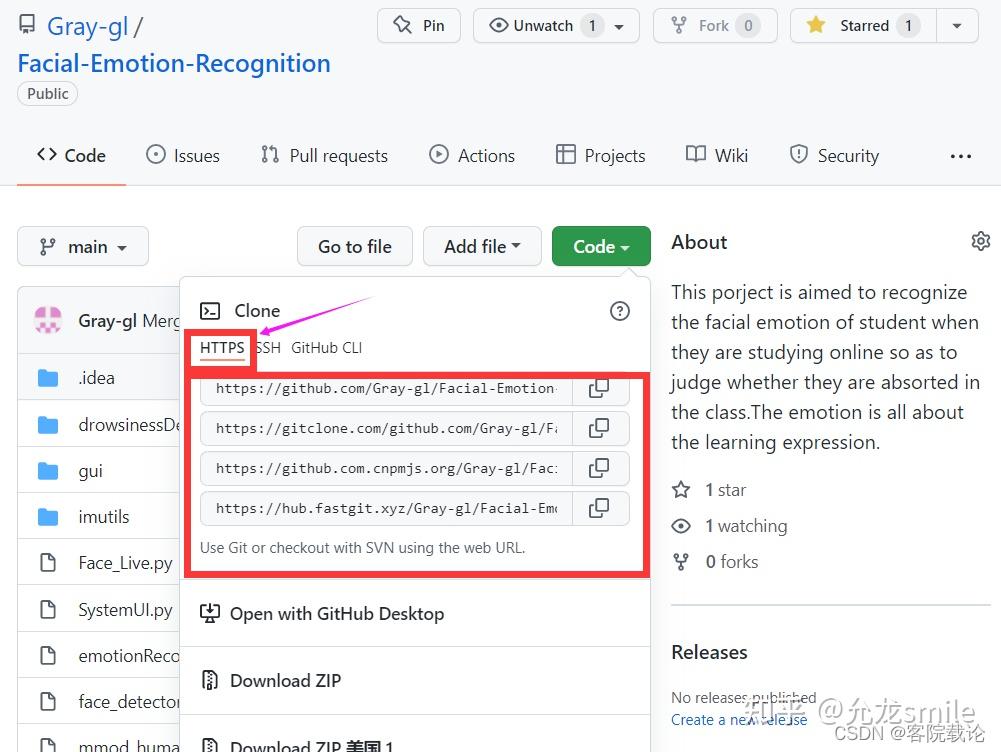Open the Actions tab
Image resolution: width=1001 pixels, height=752 pixels.
[x=471, y=155]
